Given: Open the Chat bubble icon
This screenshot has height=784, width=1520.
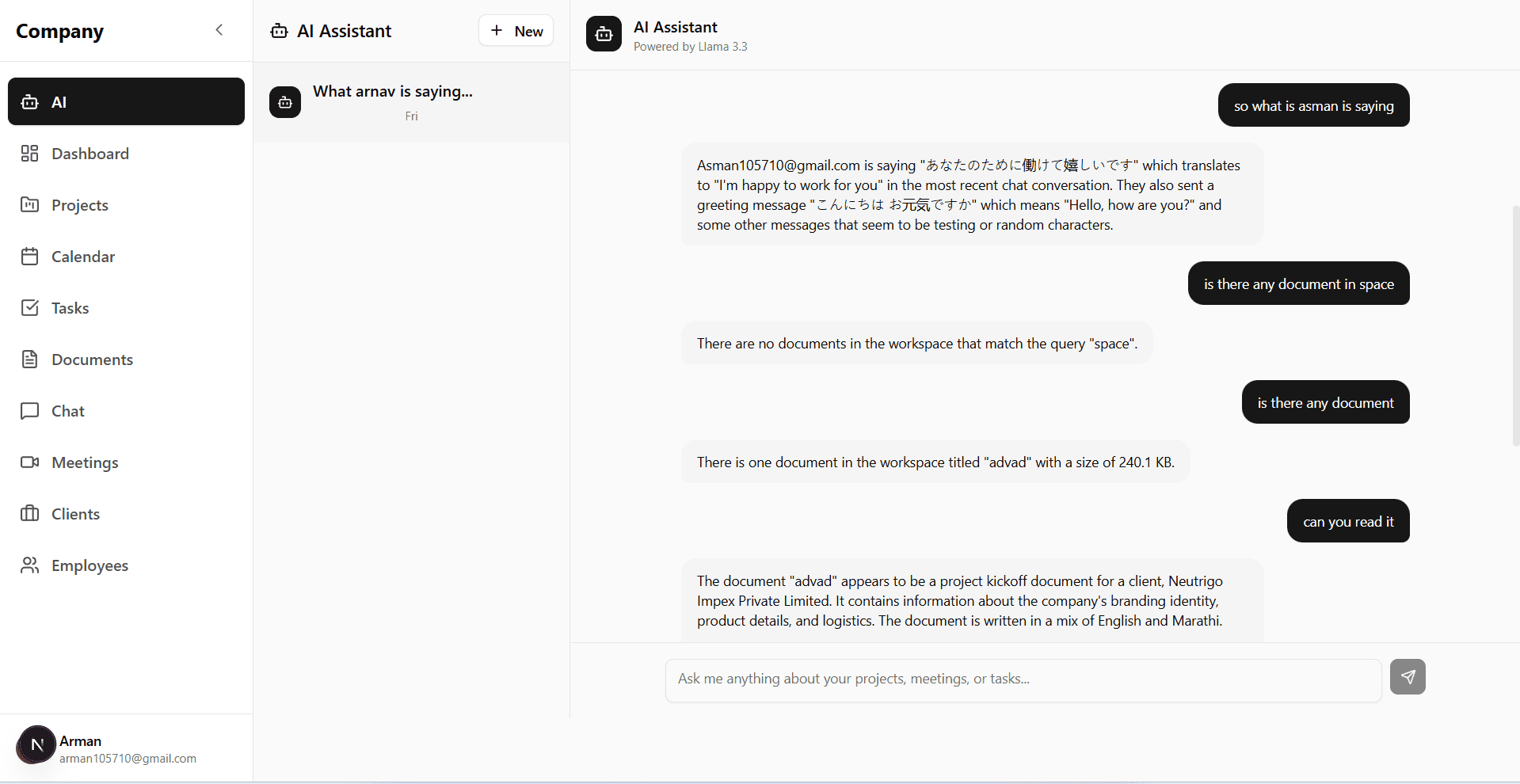Looking at the screenshot, I should 29,410.
